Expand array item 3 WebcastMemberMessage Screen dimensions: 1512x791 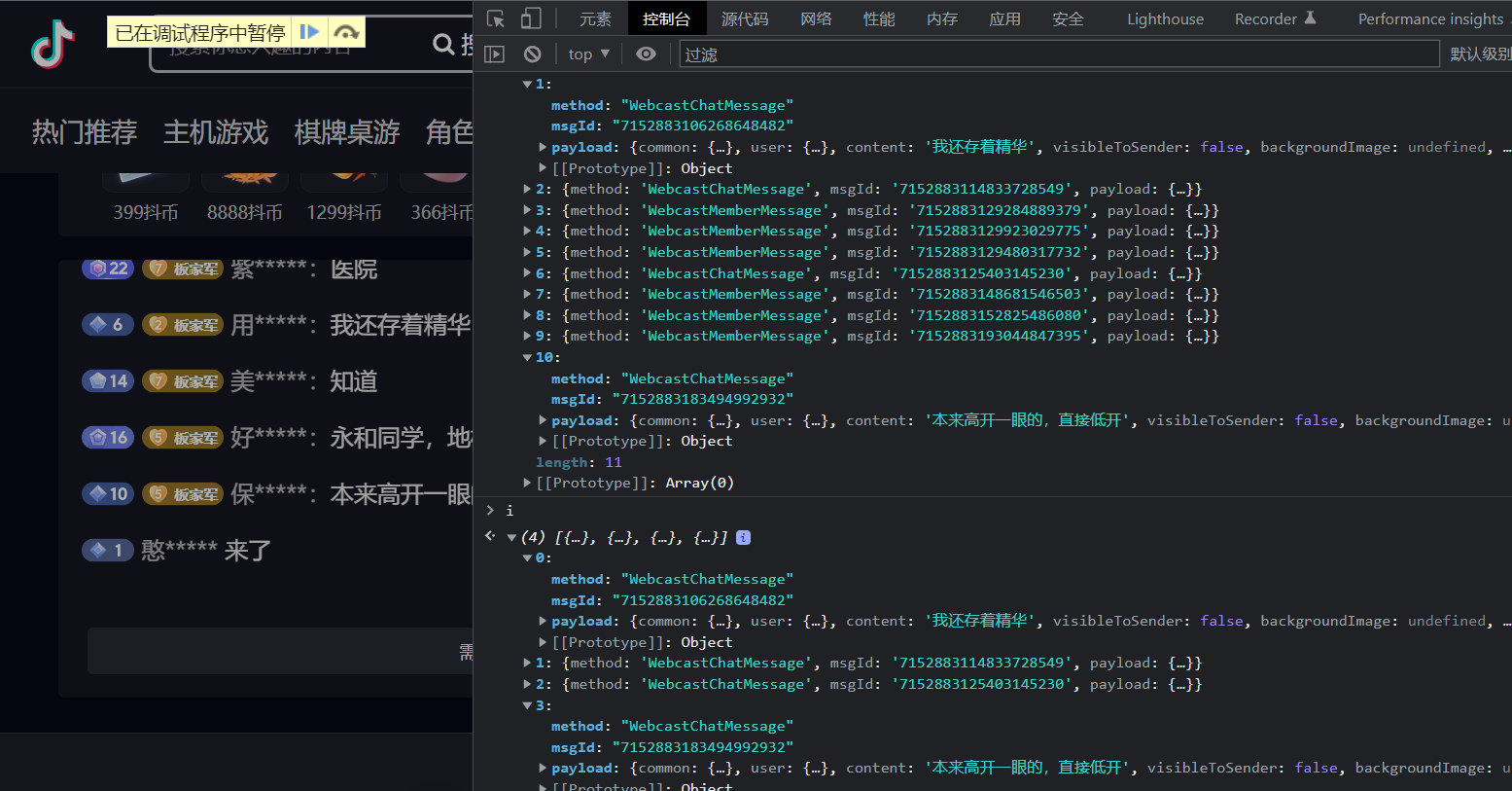click(x=527, y=210)
